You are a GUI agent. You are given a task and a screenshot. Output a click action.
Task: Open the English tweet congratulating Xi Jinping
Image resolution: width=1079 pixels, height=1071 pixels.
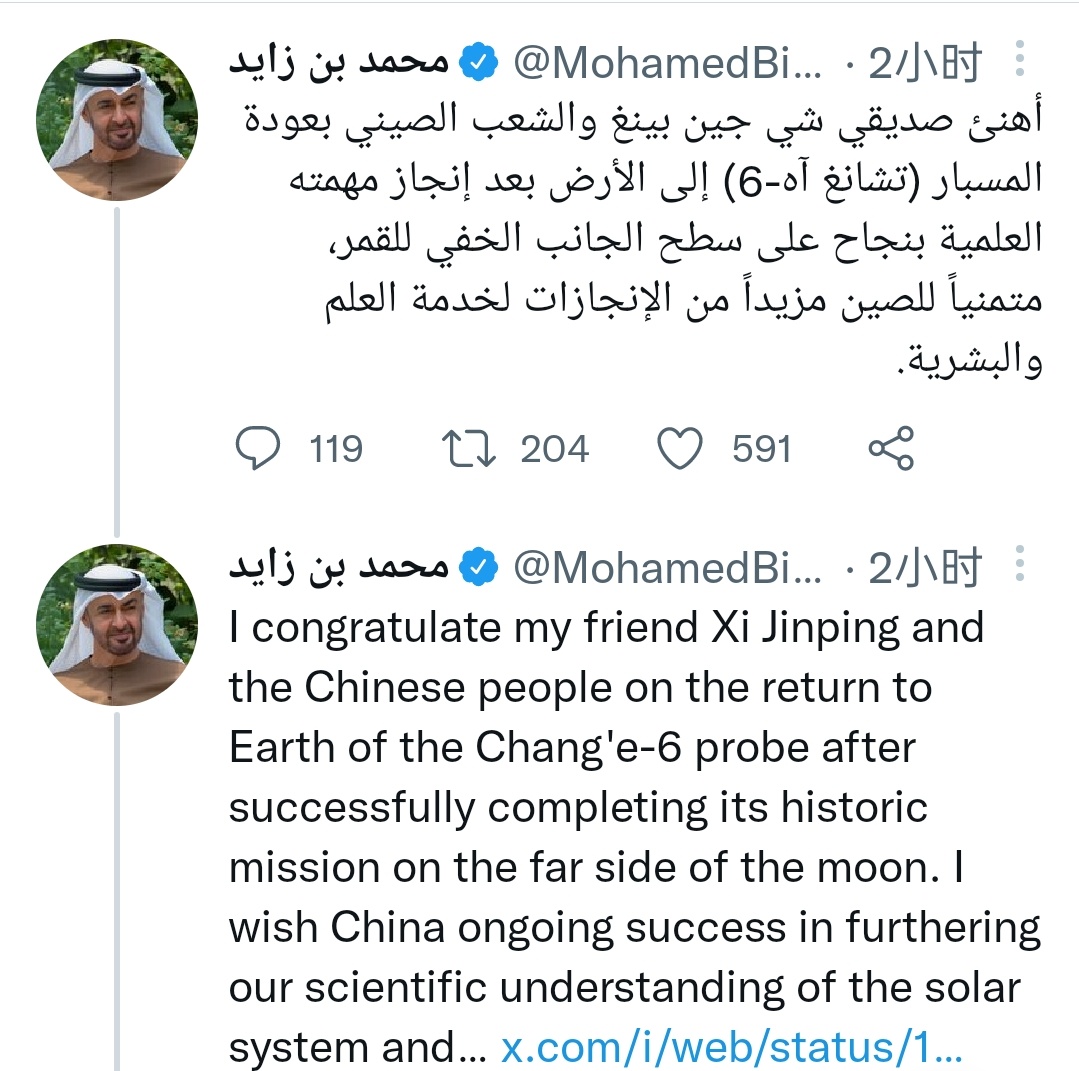(634, 837)
